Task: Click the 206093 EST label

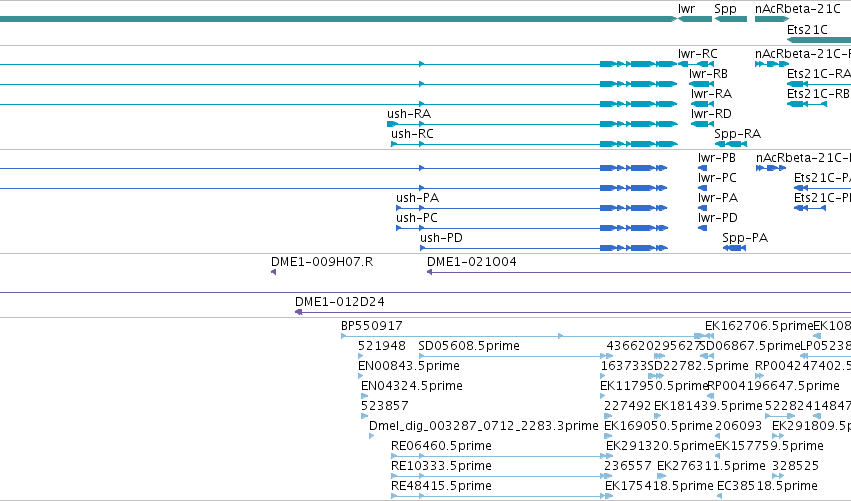Action: (x=739, y=426)
